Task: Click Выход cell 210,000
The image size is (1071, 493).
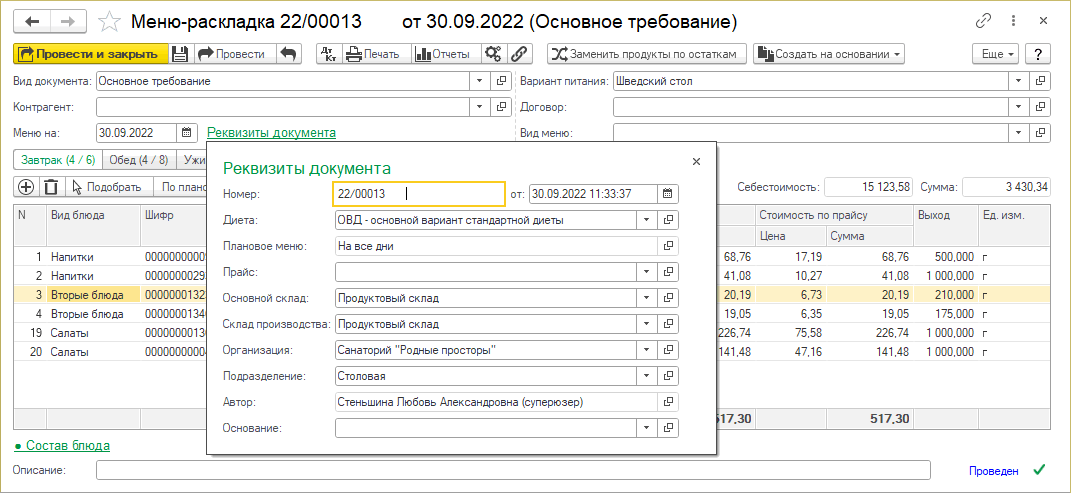Action: 945,295
